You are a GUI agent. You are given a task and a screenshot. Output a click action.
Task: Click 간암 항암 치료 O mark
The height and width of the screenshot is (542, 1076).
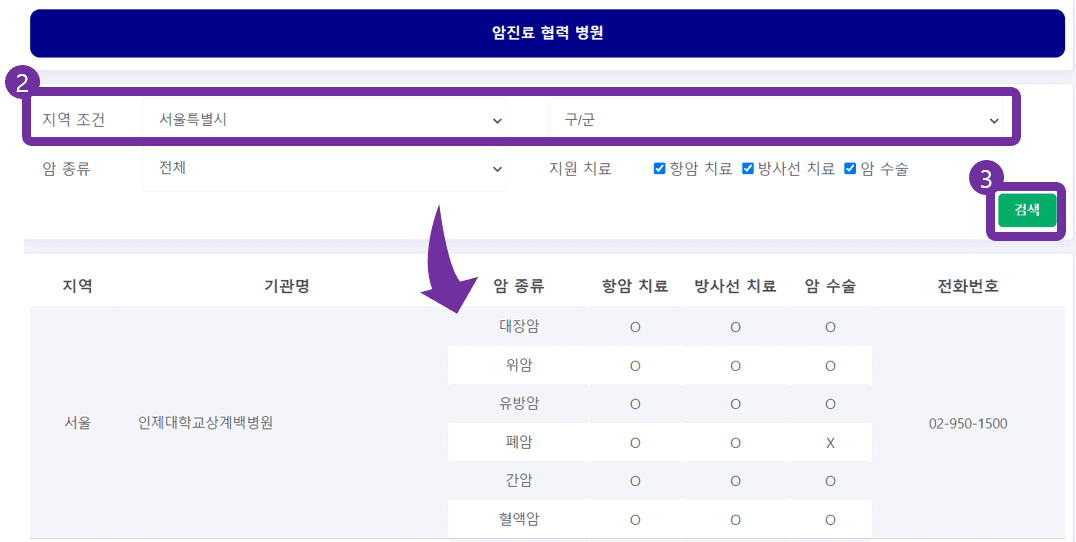point(635,482)
